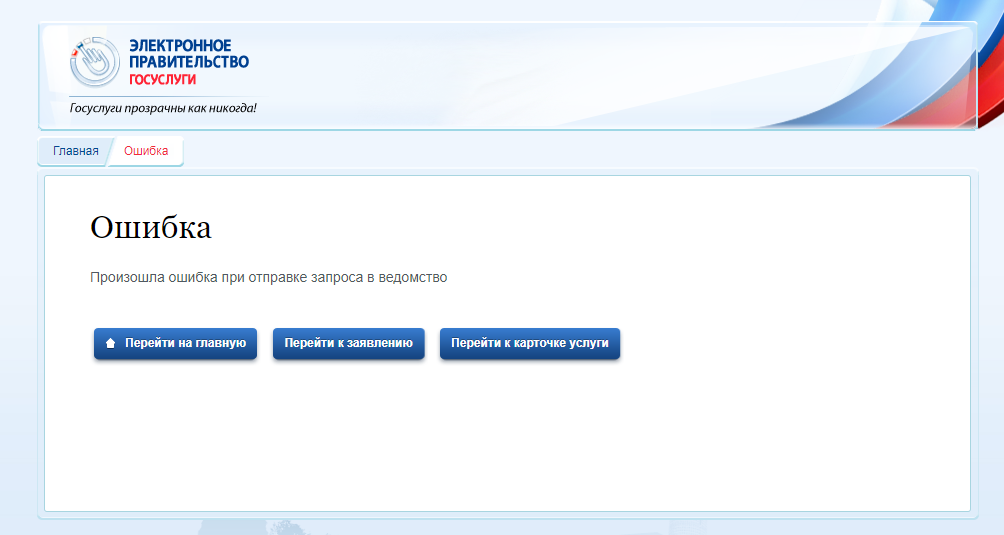Screen dimensions: 1004x535
Task: Click the word Произошла in the error message
Action: coord(121,277)
